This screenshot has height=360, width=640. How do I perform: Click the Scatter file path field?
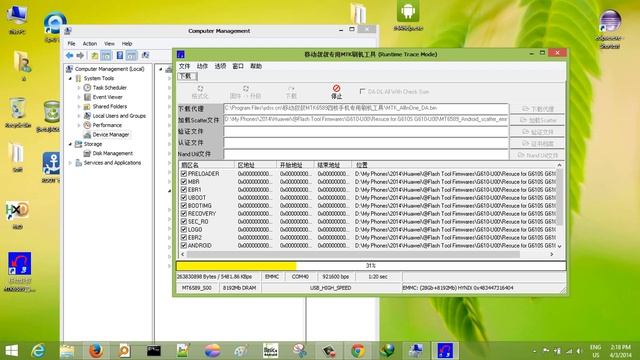(366, 120)
